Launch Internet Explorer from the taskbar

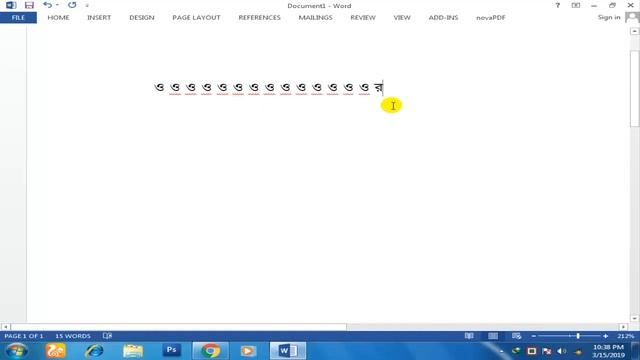pyautogui.click(x=94, y=351)
